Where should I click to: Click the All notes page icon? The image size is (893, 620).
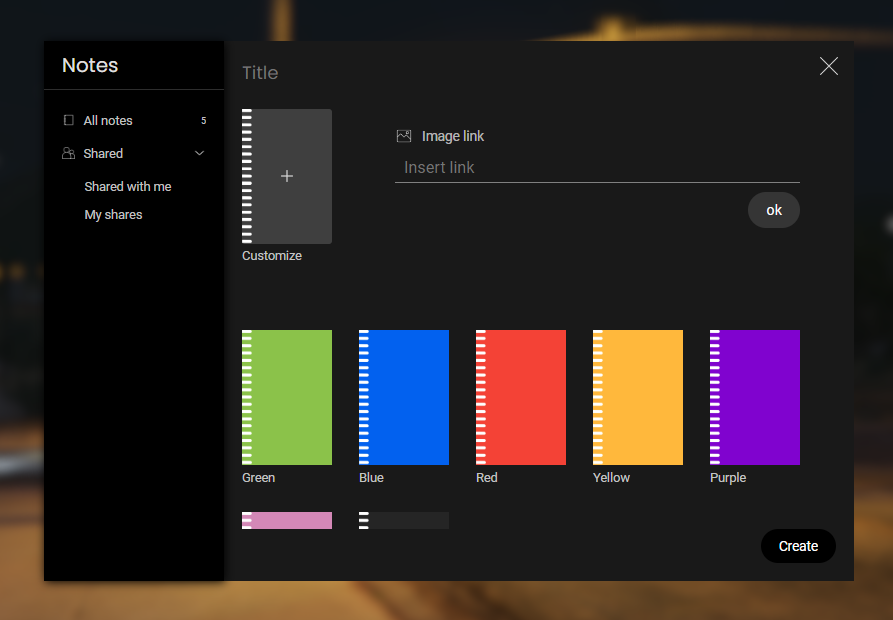click(68, 120)
